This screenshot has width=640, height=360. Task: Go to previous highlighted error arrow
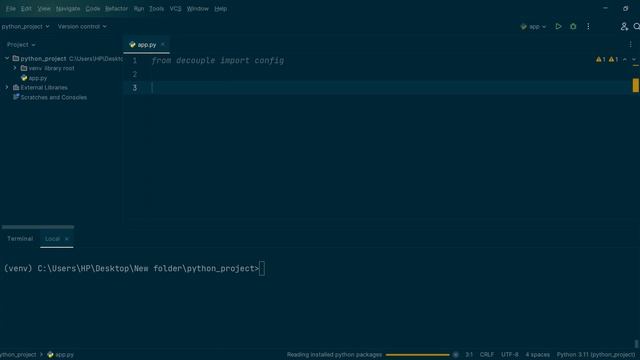coord(624,60)
